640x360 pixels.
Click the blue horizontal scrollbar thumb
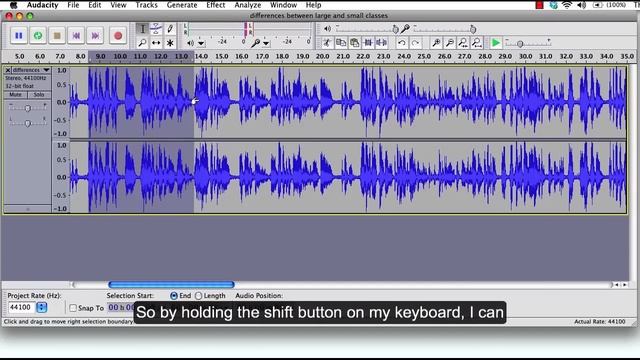(x=171, y=284)
